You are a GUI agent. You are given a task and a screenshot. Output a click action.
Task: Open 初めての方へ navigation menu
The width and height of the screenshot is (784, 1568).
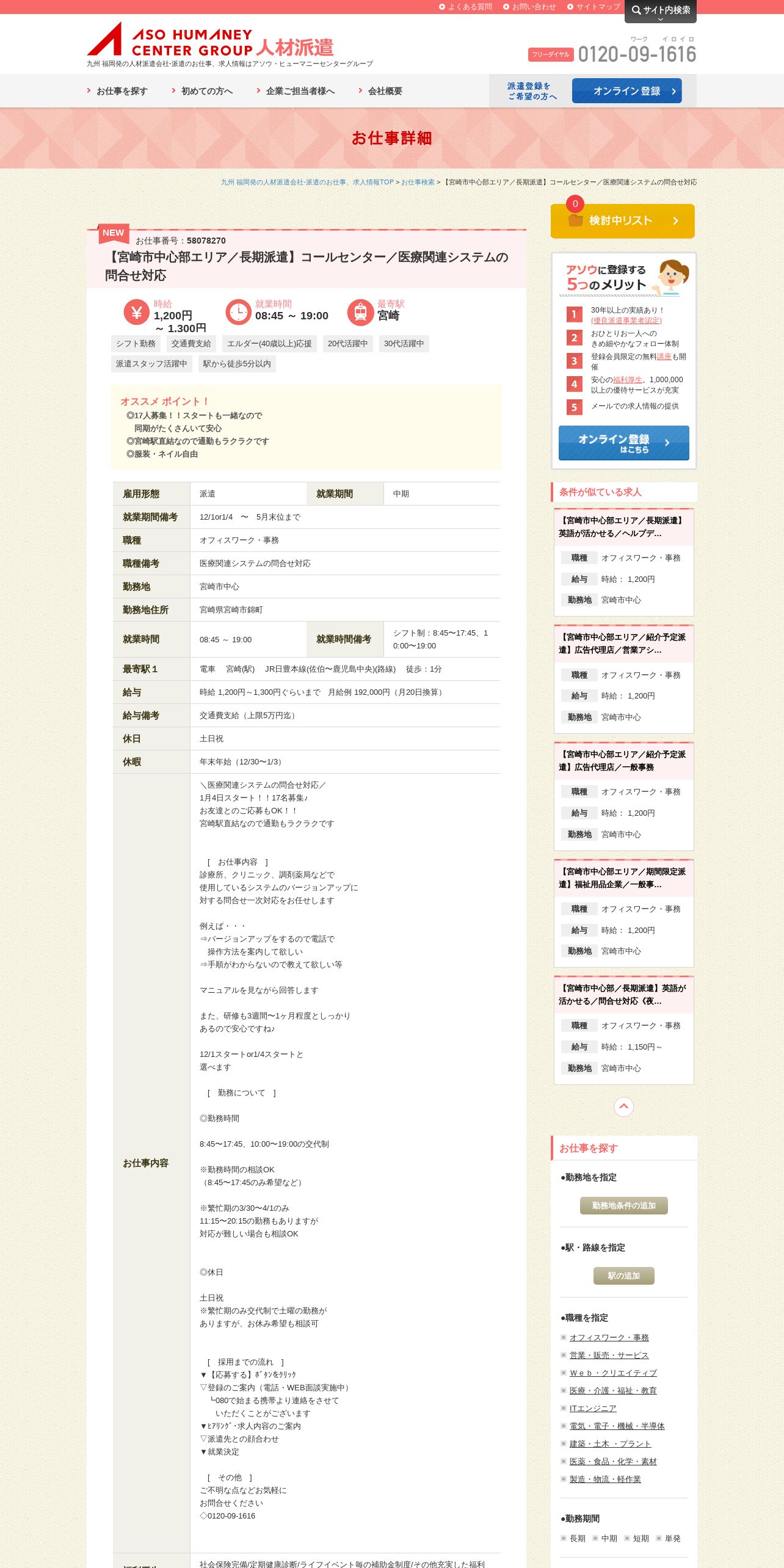click(x=202, y=91)
